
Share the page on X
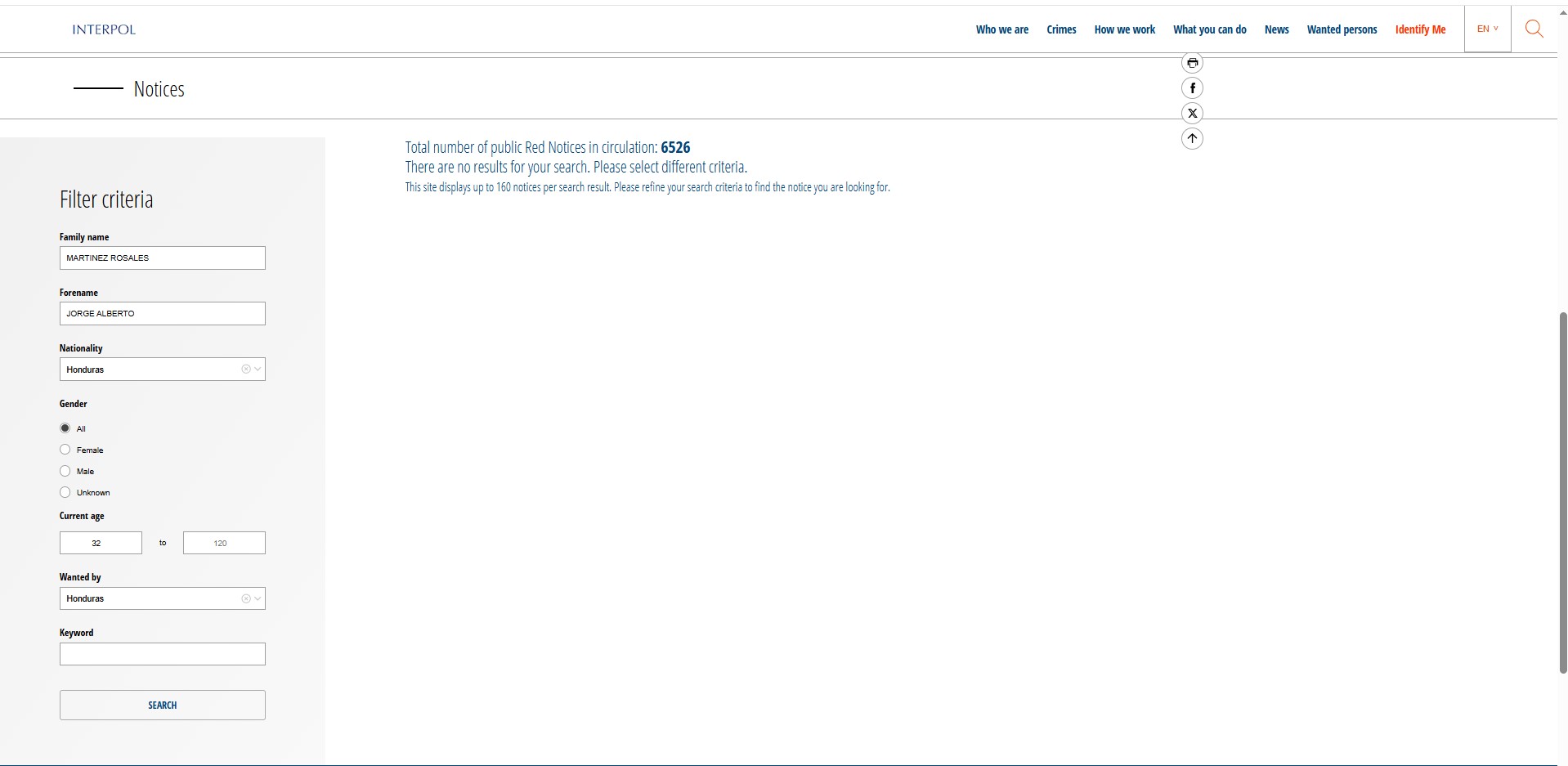(1192, 114)
